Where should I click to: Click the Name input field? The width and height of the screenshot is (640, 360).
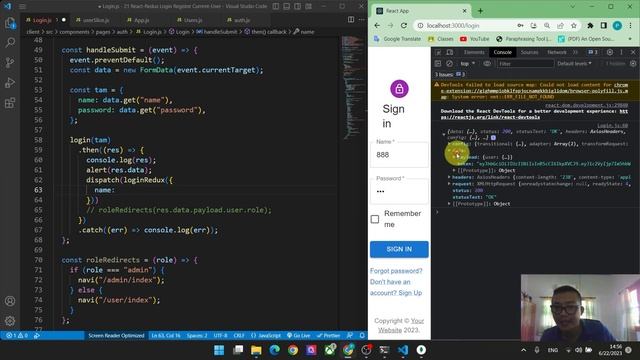[399, 155]
